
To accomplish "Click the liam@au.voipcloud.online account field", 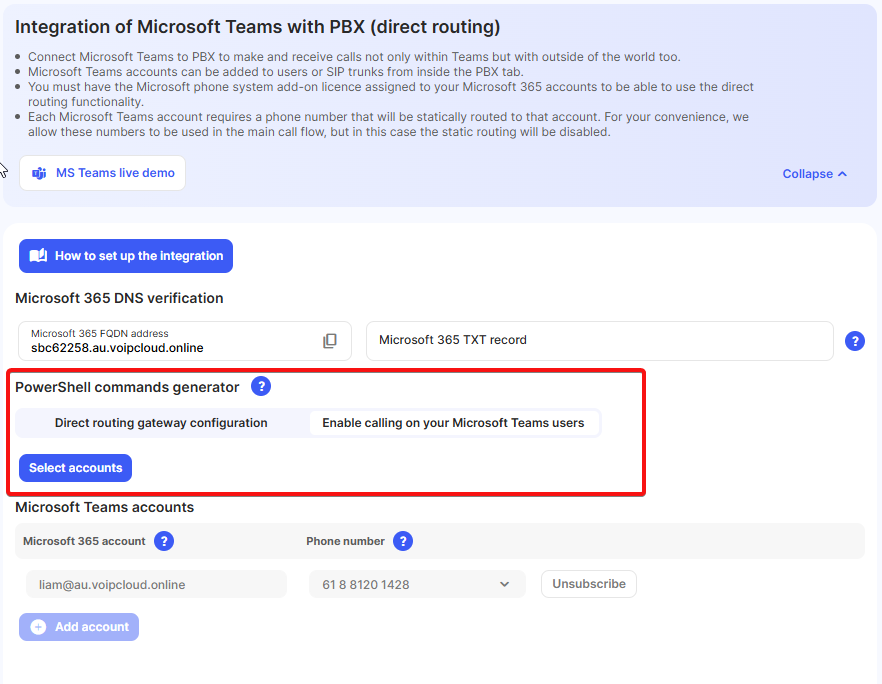I will coord(155,584).
